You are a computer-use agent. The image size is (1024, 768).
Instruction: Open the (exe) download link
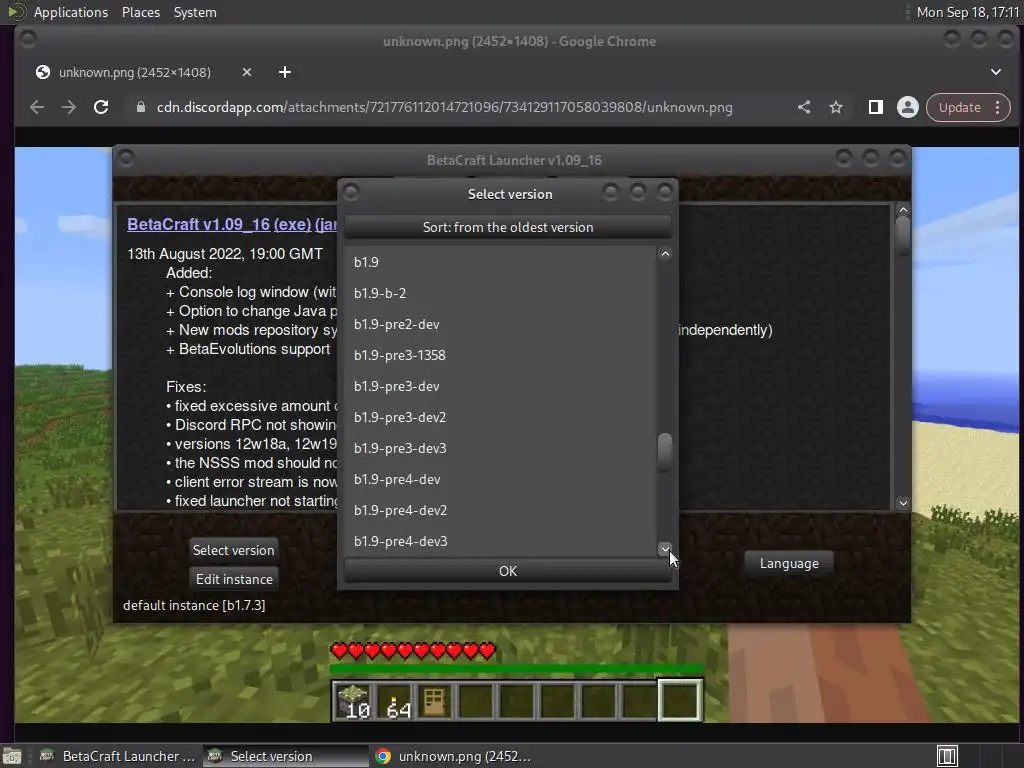pos(292,224)
